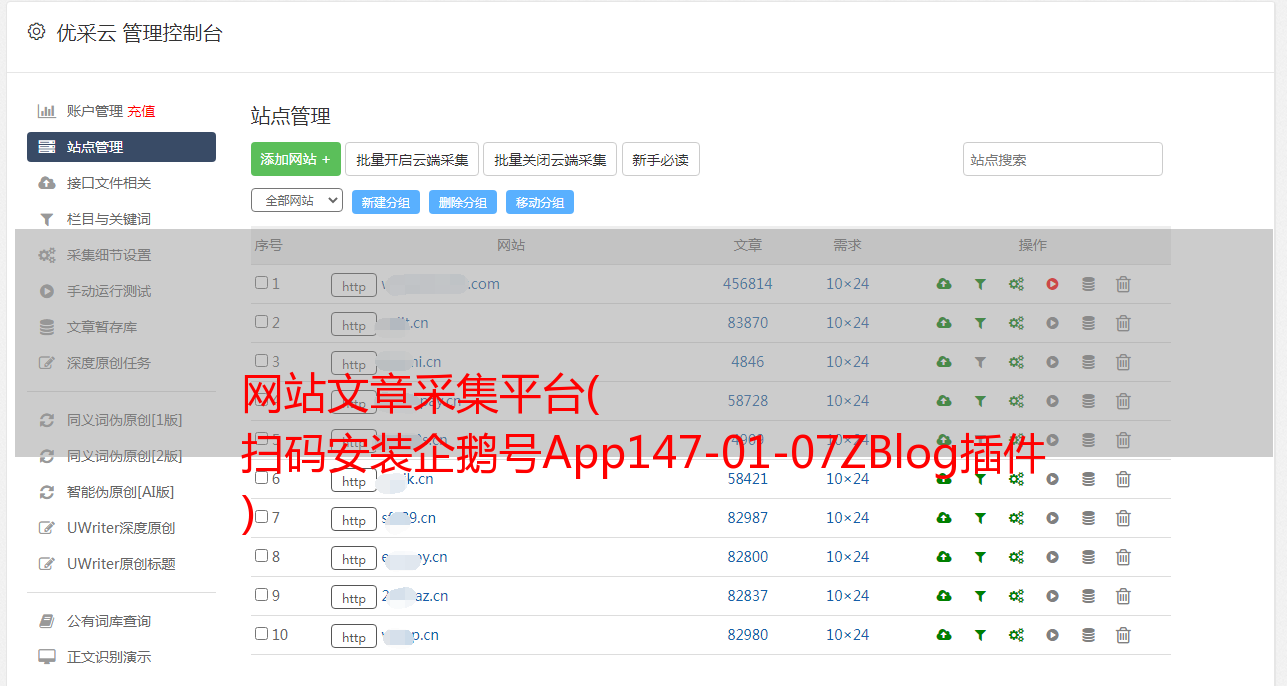Check the box for site 8
The height and width of the screenshot is (686, 1287).
tap(261, 556)
